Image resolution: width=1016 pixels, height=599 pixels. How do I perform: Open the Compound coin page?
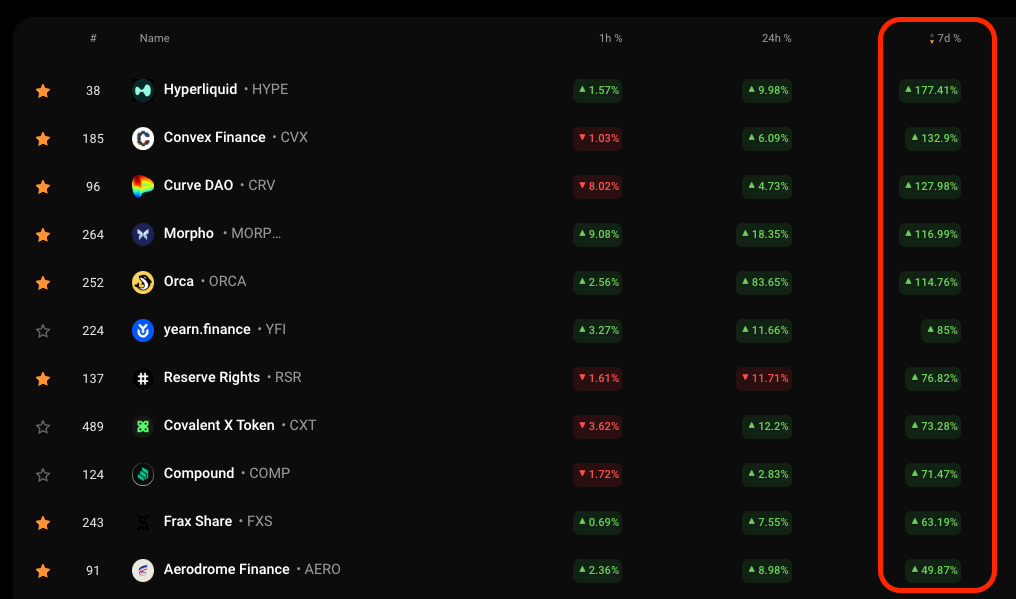[199, 473]
